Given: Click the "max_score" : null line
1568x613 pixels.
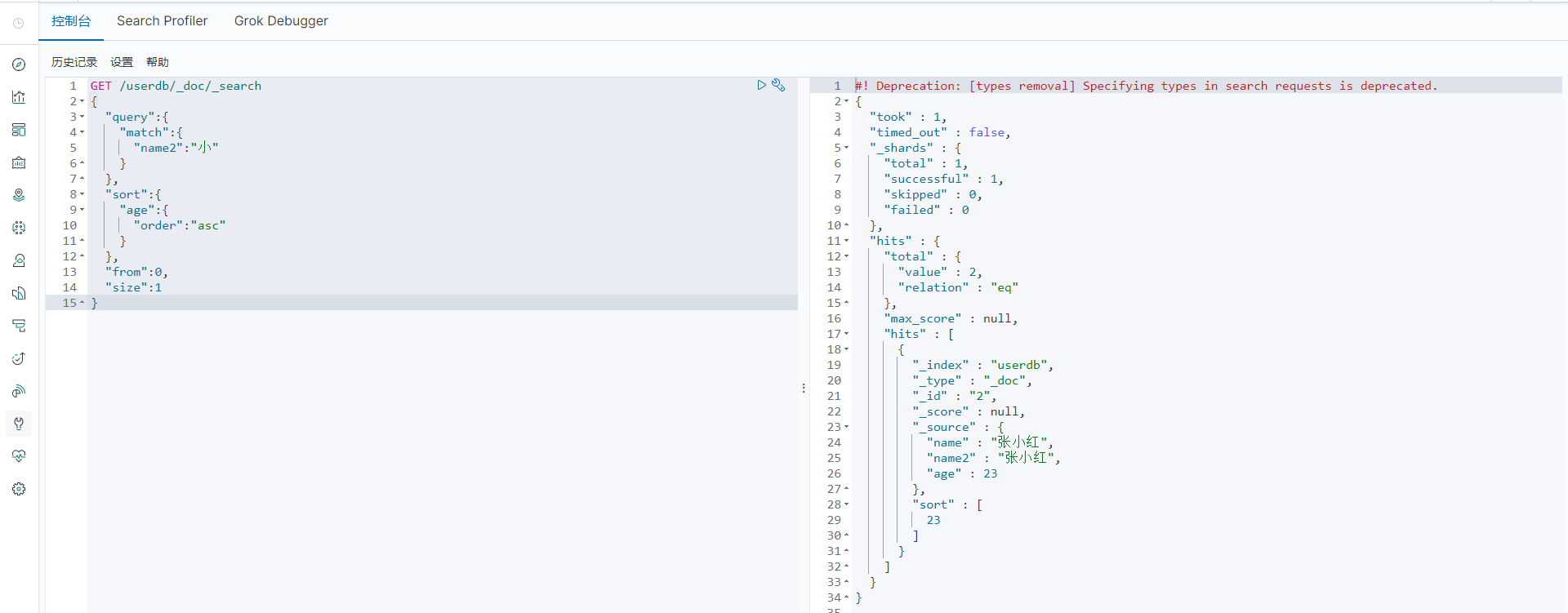Looking at the screenshot, I should click(x=951, y=318).
